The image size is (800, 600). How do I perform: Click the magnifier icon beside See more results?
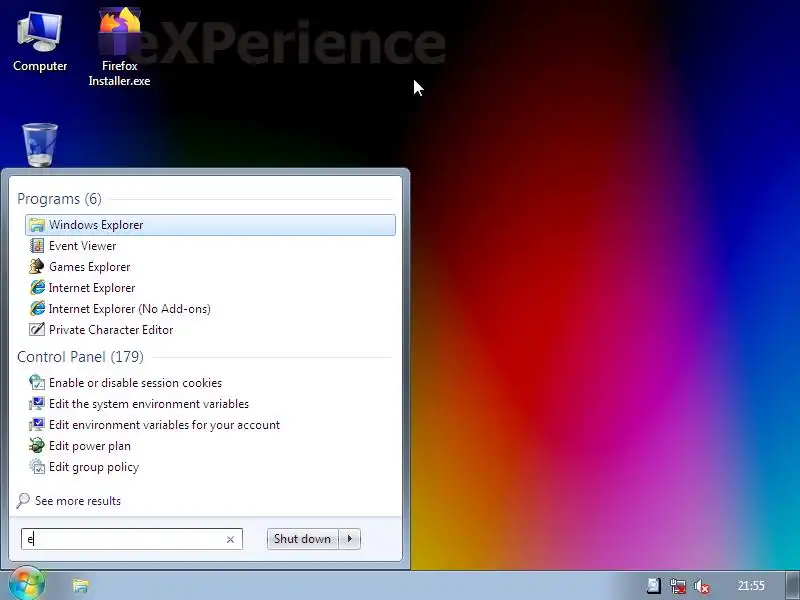23,501
